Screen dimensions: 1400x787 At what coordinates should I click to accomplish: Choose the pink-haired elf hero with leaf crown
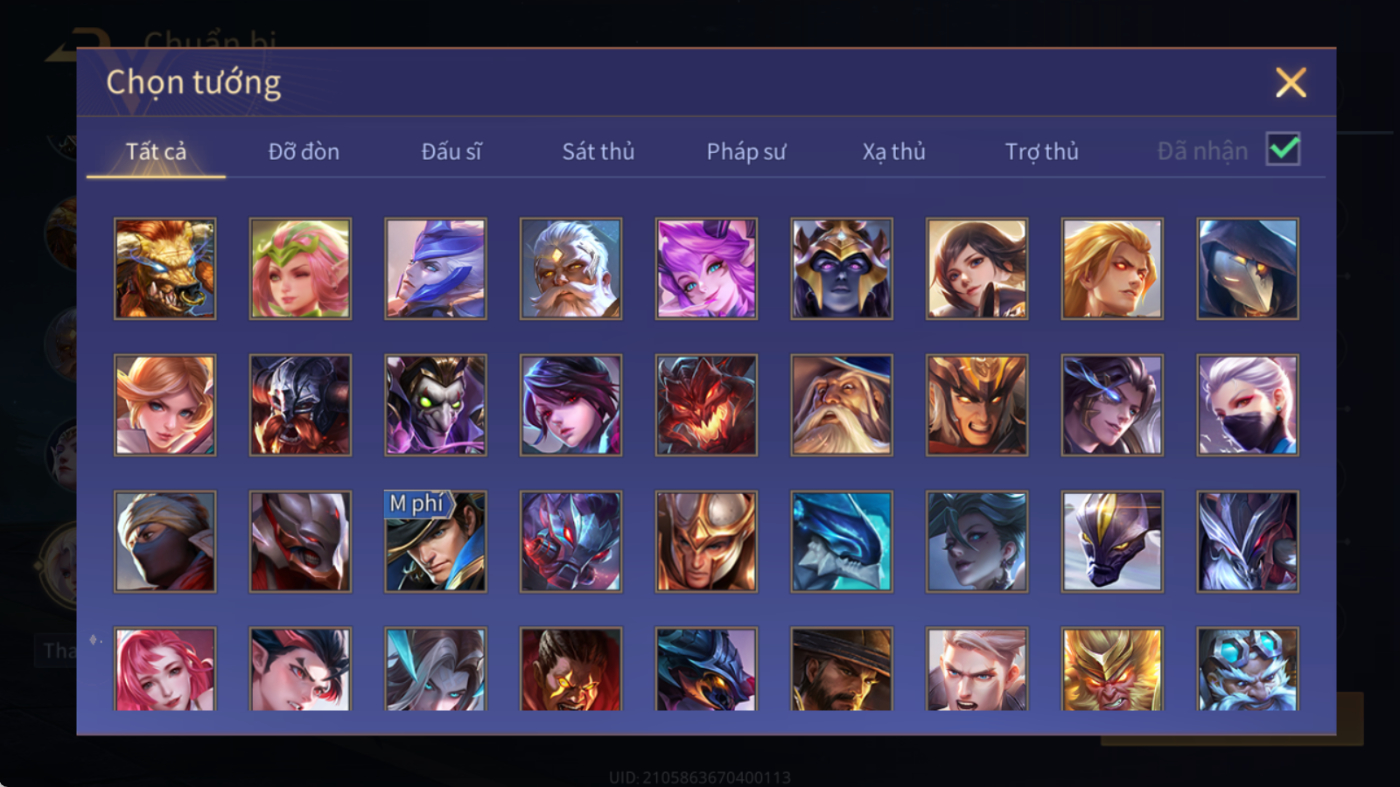pos(300,269)
